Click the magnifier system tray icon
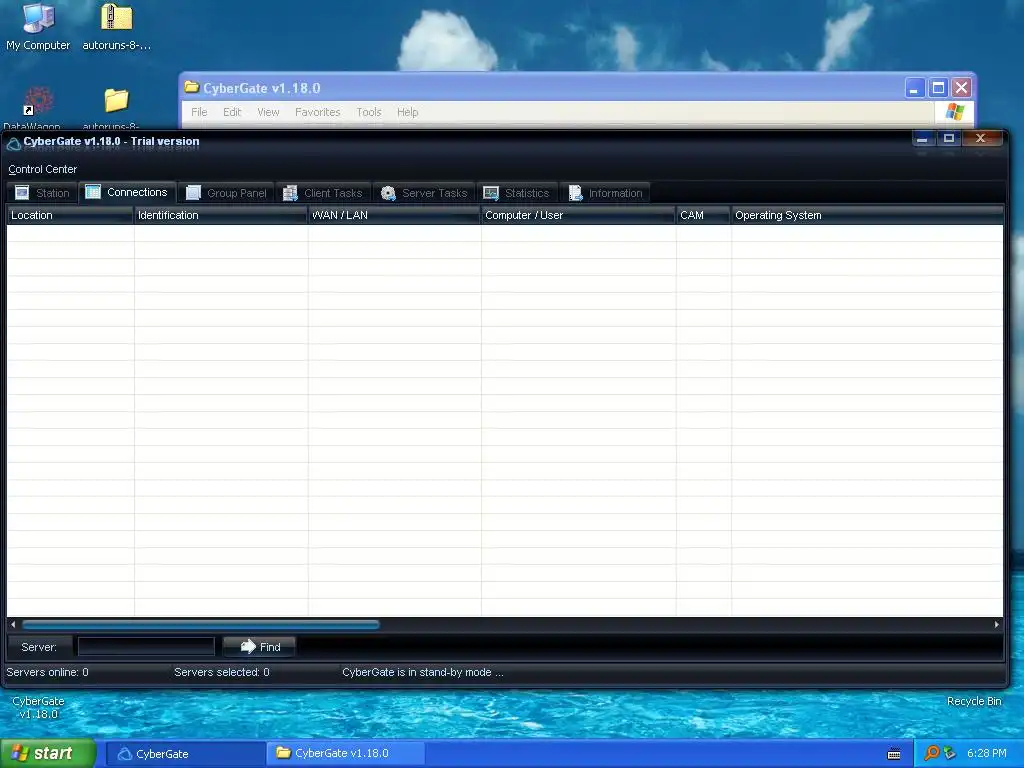The height and width of the screenshot is (768, 1024). (931, 754)
